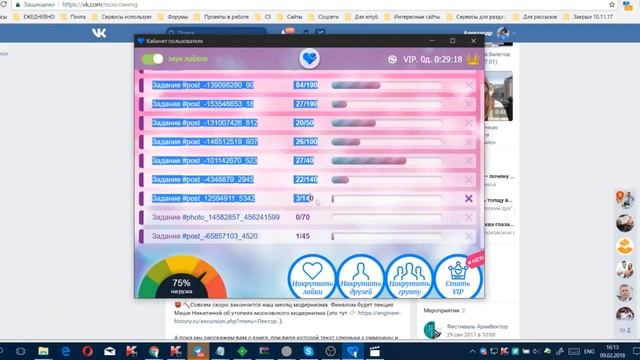Screen dimensions: 640x360
Task: Click the 1/45 counter value
Action: pyautogui.click(x=302, y=236)
